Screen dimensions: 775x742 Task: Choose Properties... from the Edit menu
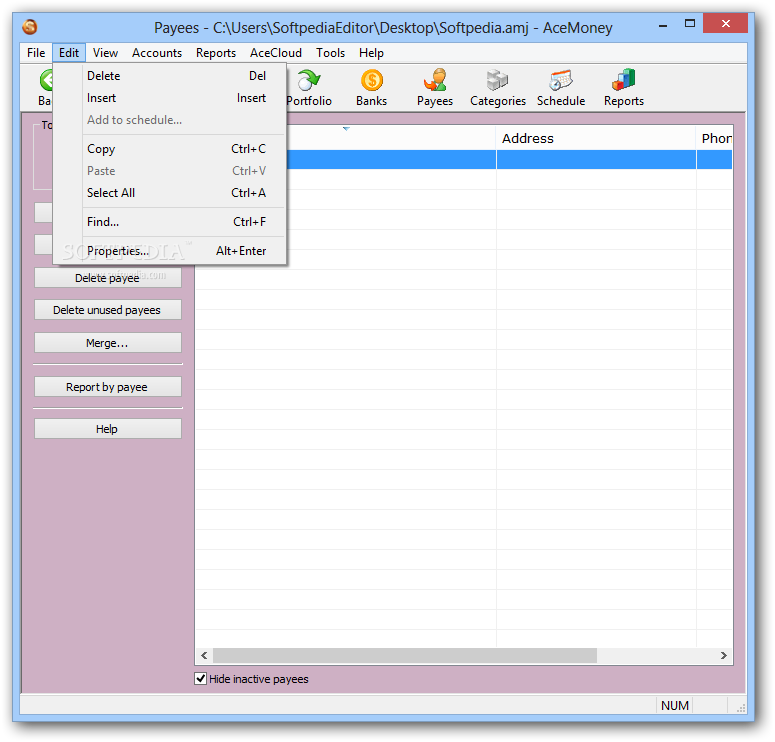pos(170,251)
